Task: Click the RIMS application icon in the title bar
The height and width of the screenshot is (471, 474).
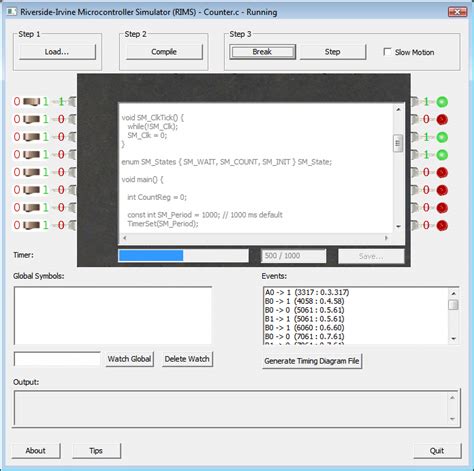Action: click(x=11, y=12)
